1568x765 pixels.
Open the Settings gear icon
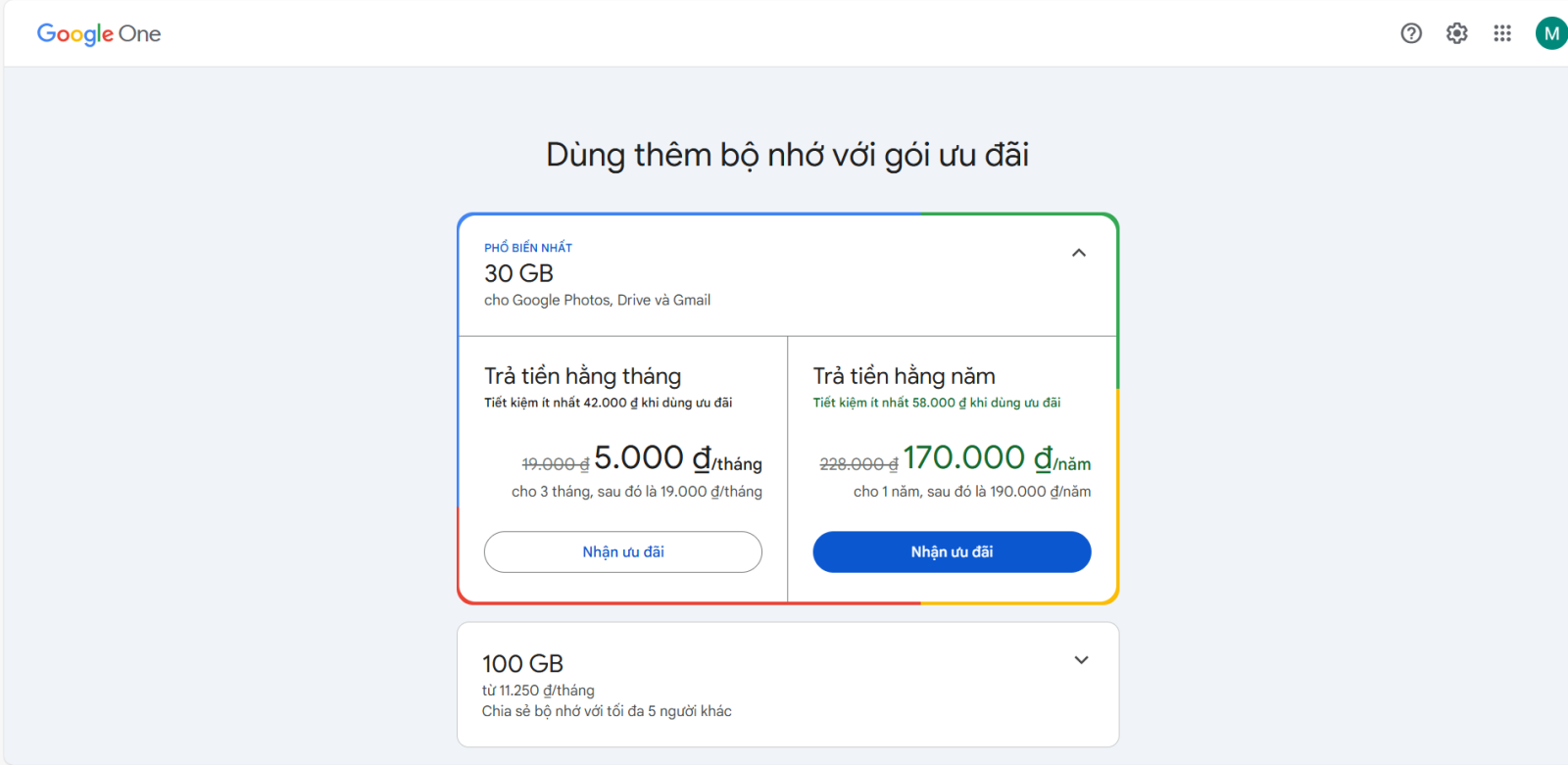[x=1456, y=32]
